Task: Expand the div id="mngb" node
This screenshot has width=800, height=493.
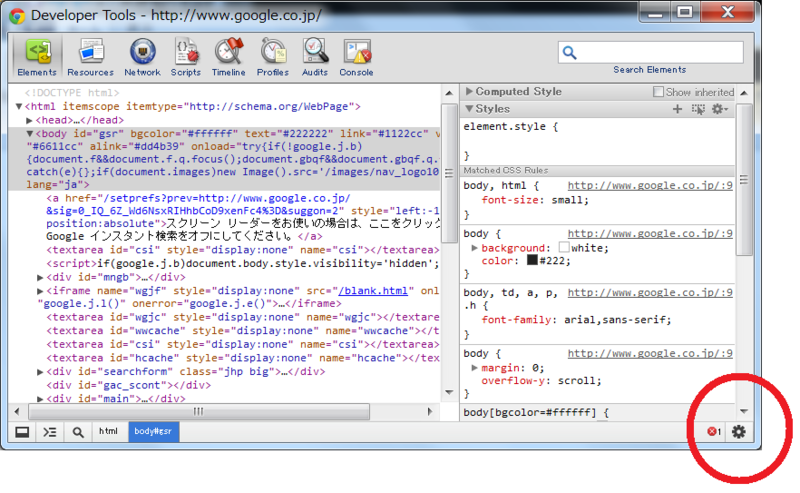Action: (x=40, y=278)
